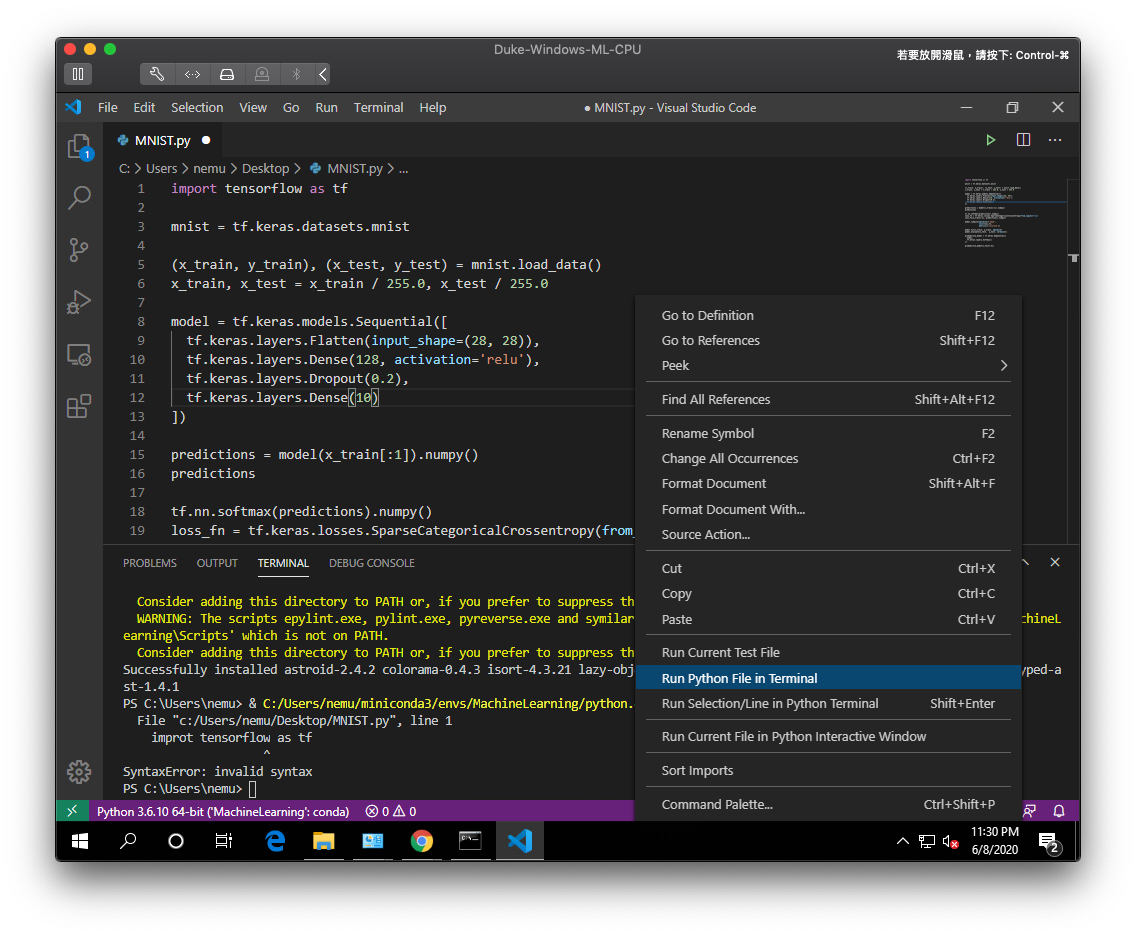This screenshot has width=1136, height=935.
Task: Toggle Problems panel via error counter
Action: click(390, 811)
